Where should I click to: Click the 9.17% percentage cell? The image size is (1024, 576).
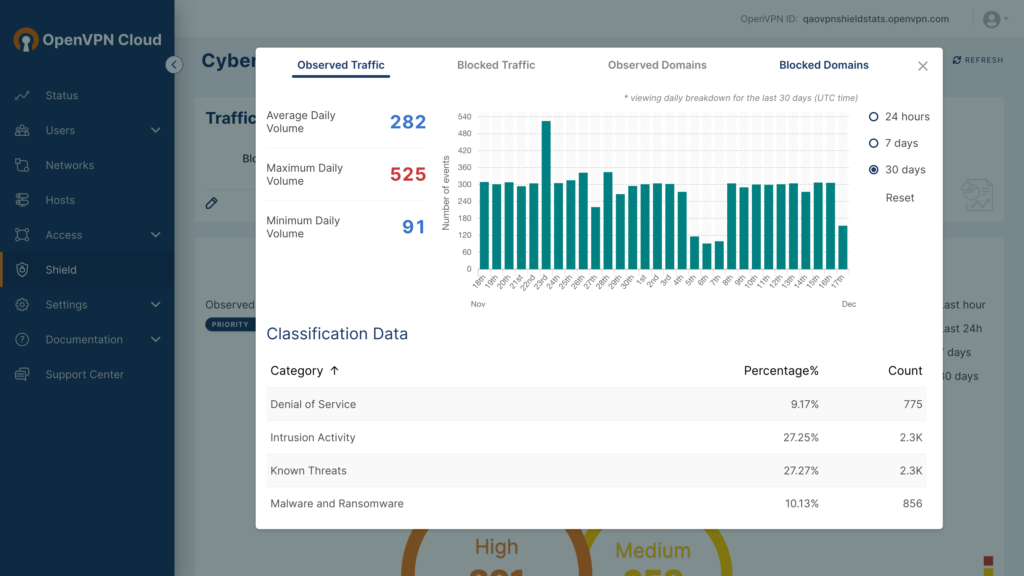(805, 404)
